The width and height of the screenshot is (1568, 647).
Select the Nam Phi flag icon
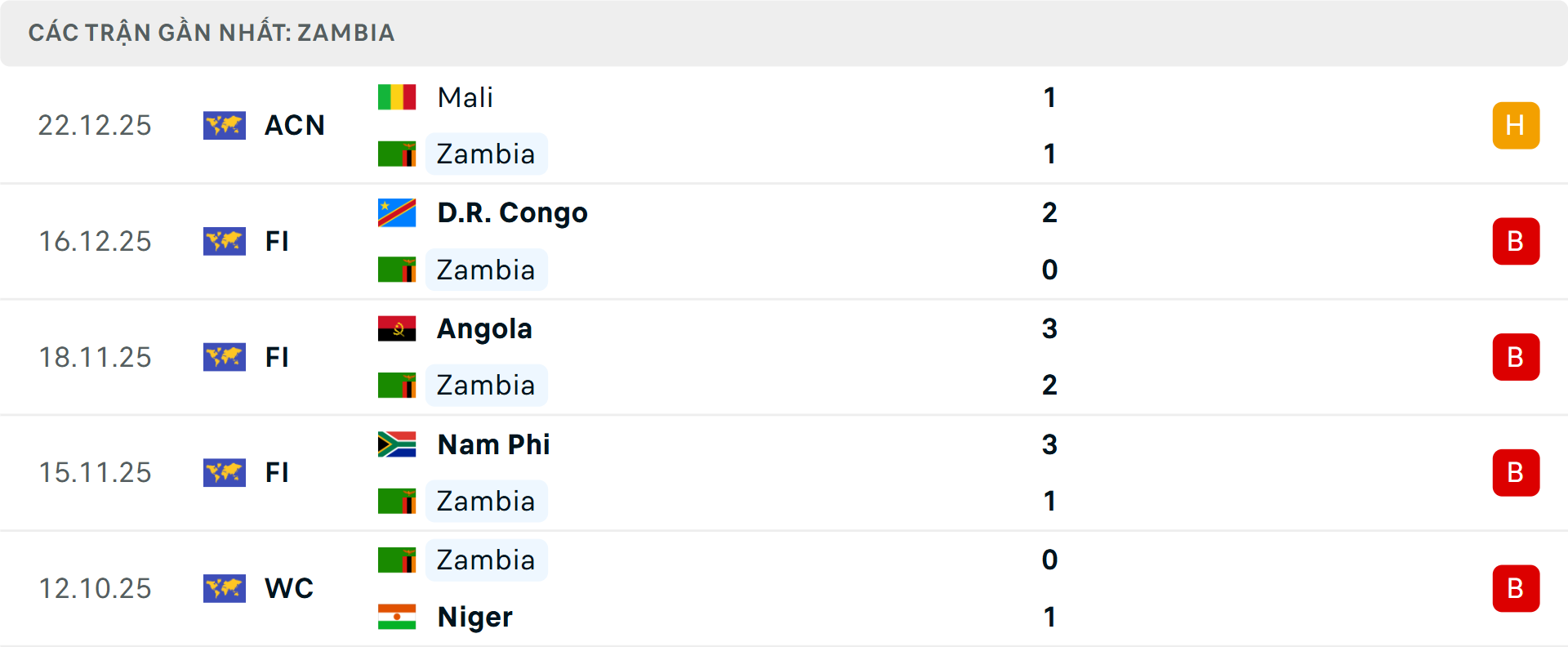[x=397, y=444]
